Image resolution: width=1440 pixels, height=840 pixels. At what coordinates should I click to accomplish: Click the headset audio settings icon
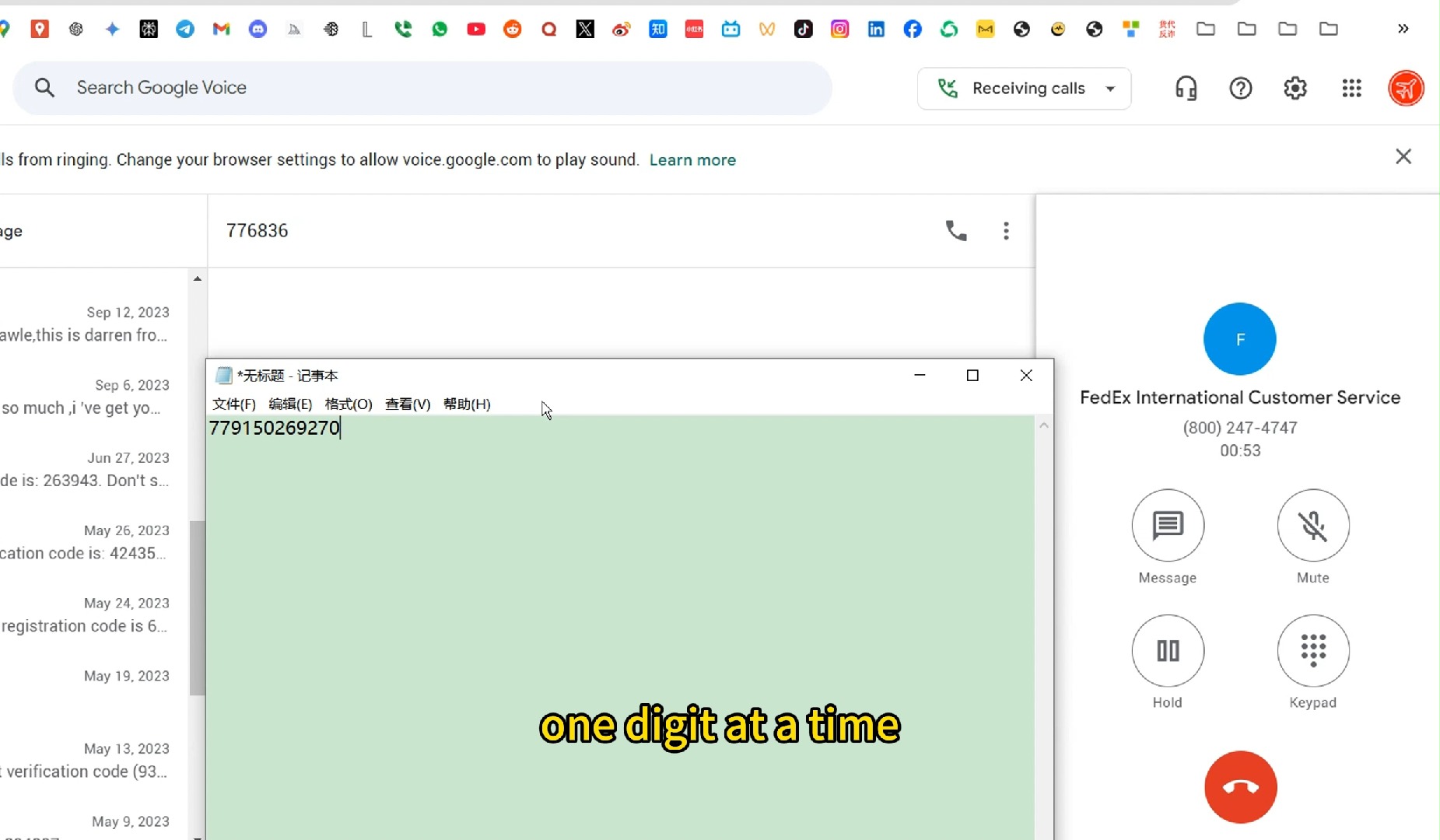1186,89
